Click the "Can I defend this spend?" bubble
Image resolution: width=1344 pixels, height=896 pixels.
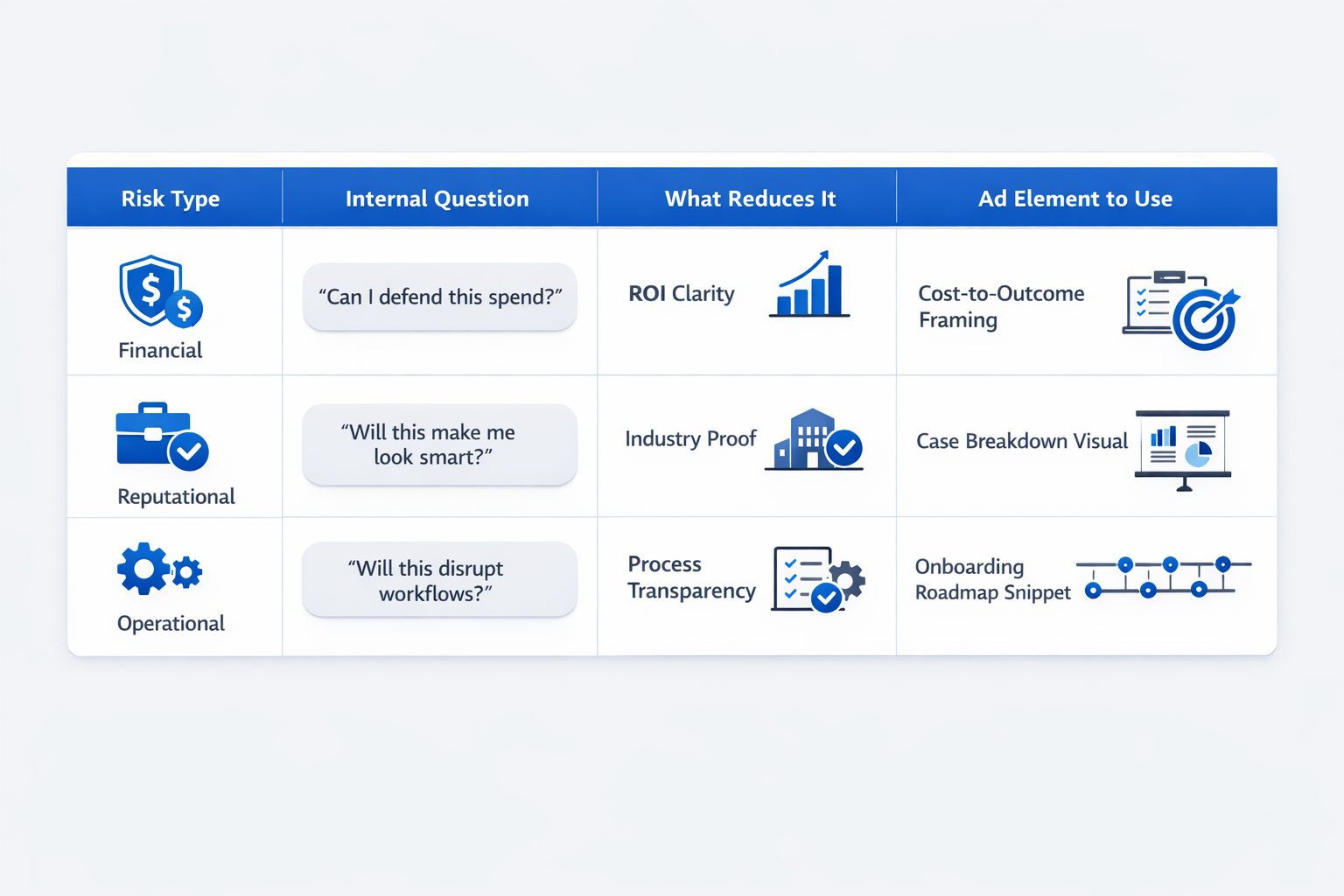click(x=439, y=297)
